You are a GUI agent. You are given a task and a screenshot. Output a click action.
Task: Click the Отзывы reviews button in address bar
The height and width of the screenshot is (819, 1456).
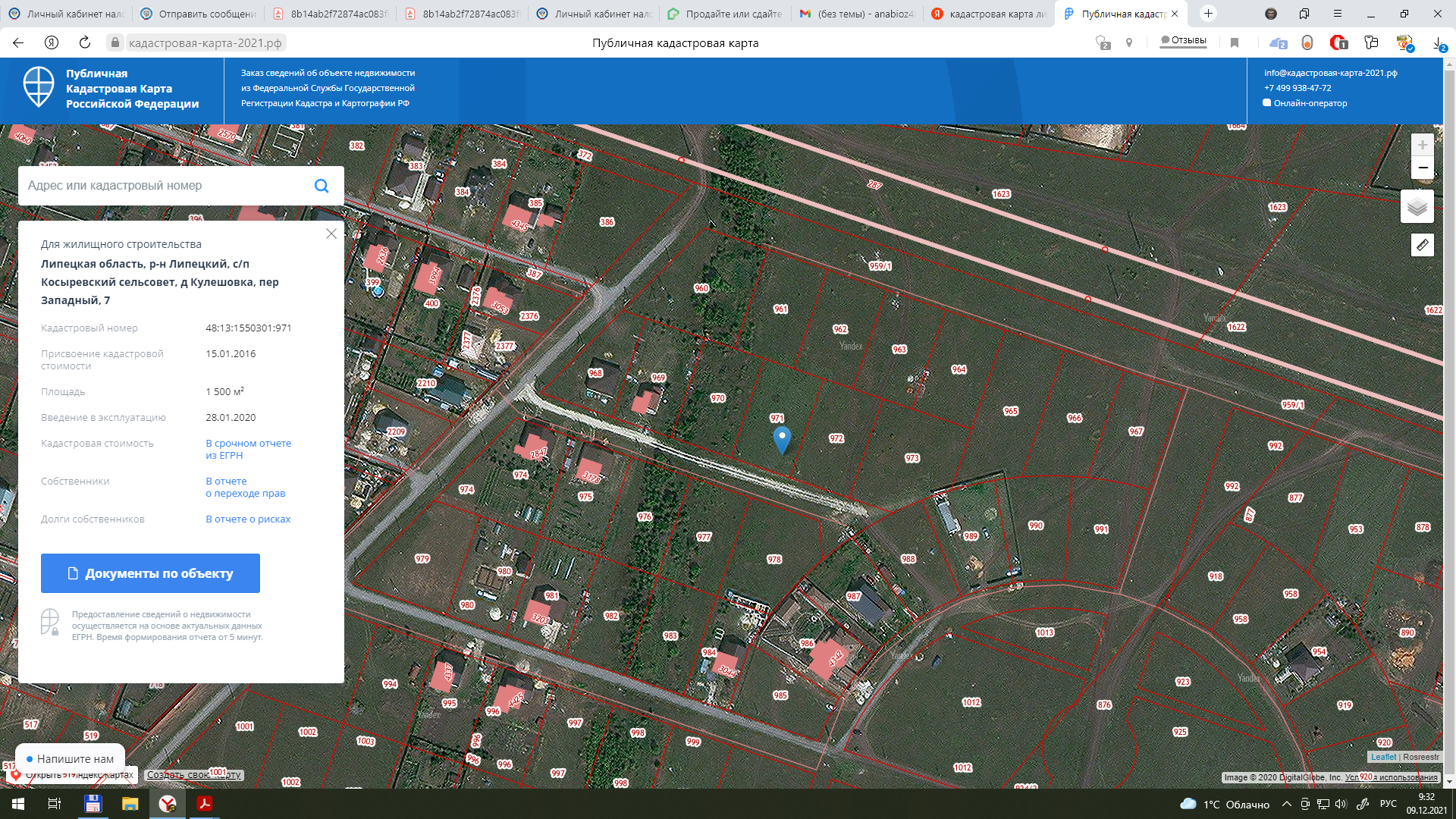pyautogui.click(x=1183, y=40)
